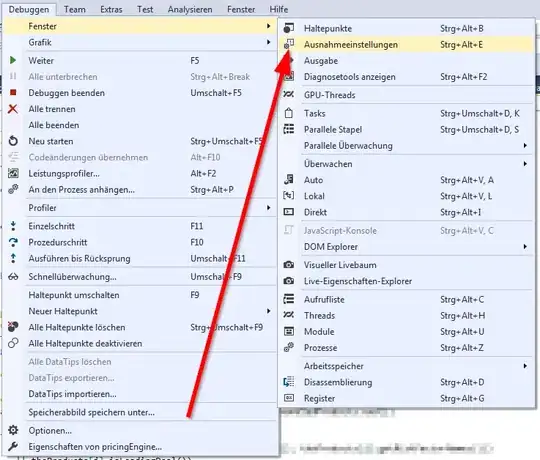
Task: Click the Direkt window icon
Action: click(289, 212)
